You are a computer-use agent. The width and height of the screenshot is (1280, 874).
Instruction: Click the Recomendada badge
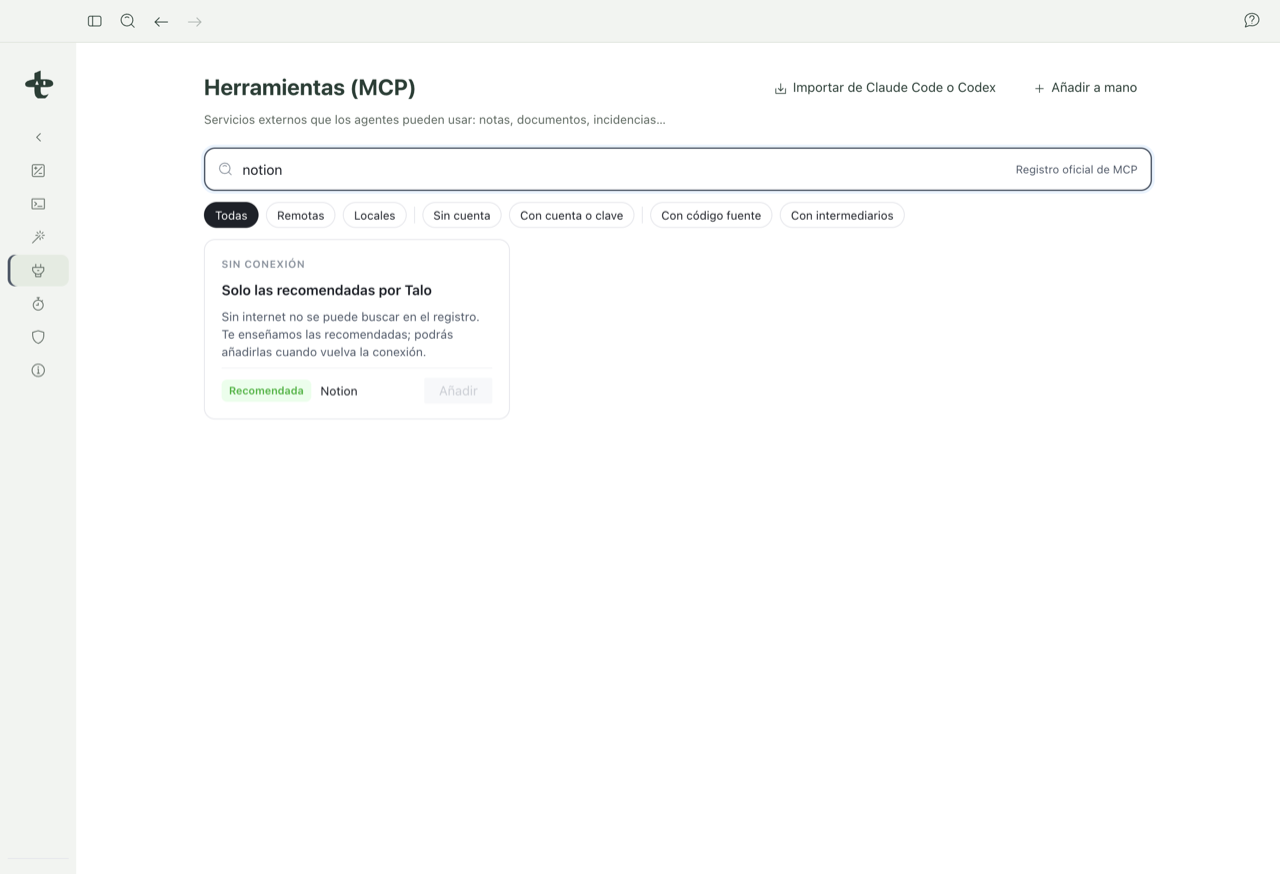(x=266, y=391)
